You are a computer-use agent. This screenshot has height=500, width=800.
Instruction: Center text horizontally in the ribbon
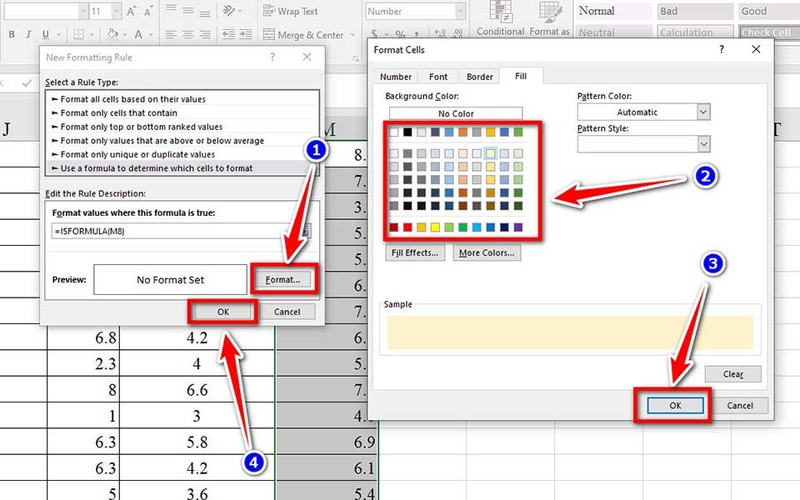pos(188,34)
